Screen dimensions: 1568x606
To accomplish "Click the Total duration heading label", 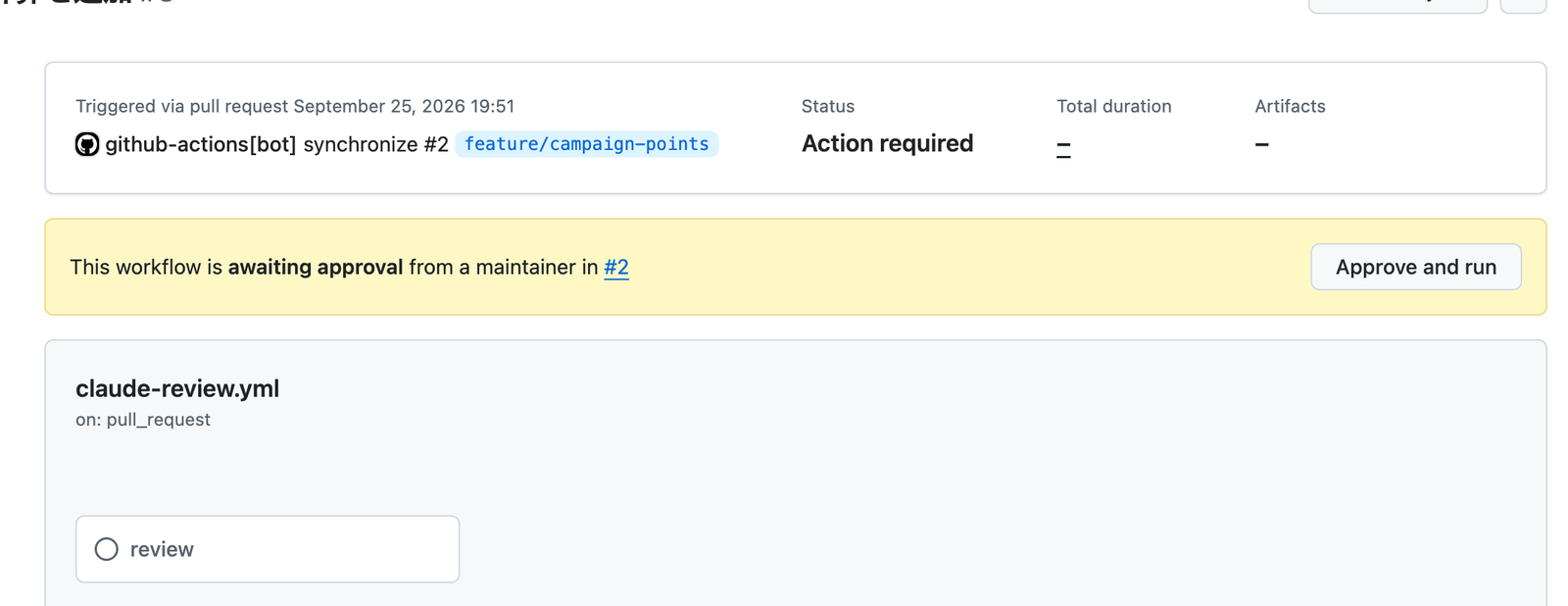I will pyautogui.click(x=1113, y=106).
